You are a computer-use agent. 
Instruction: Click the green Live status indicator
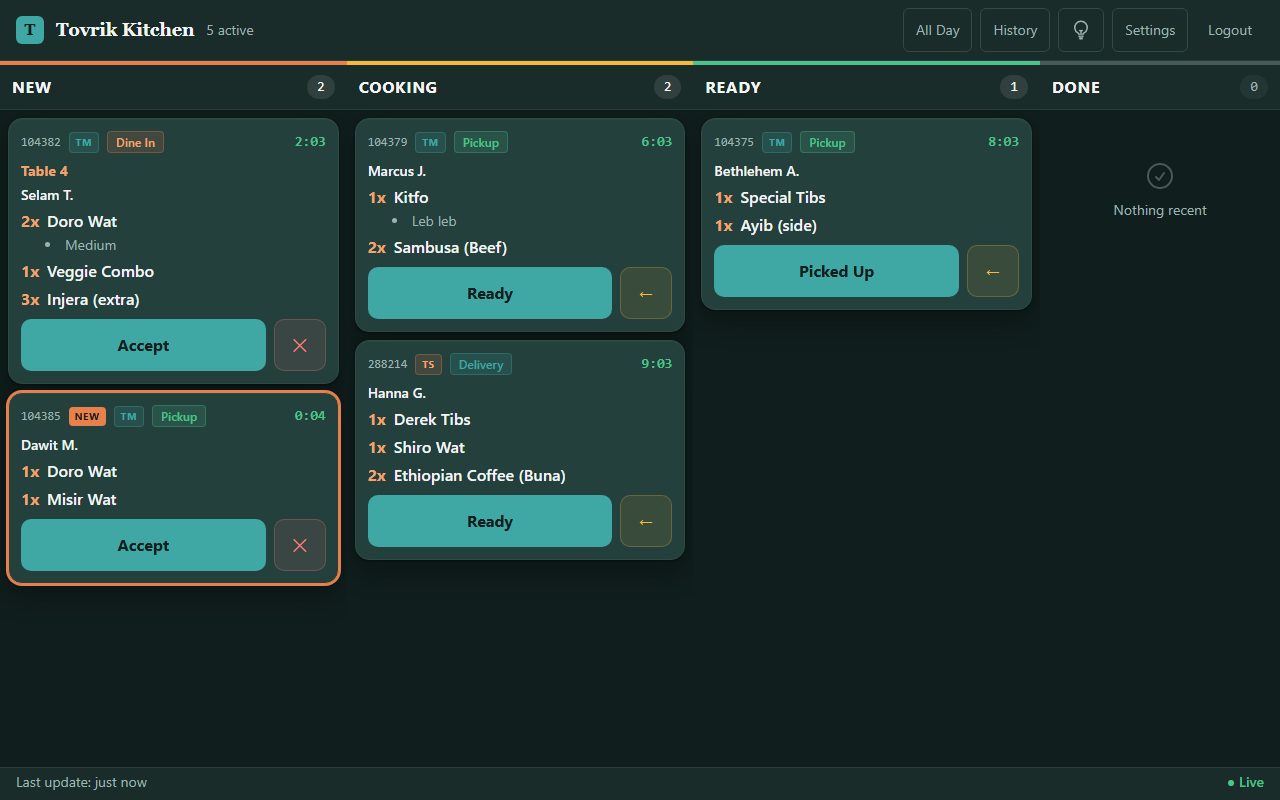1246,783
